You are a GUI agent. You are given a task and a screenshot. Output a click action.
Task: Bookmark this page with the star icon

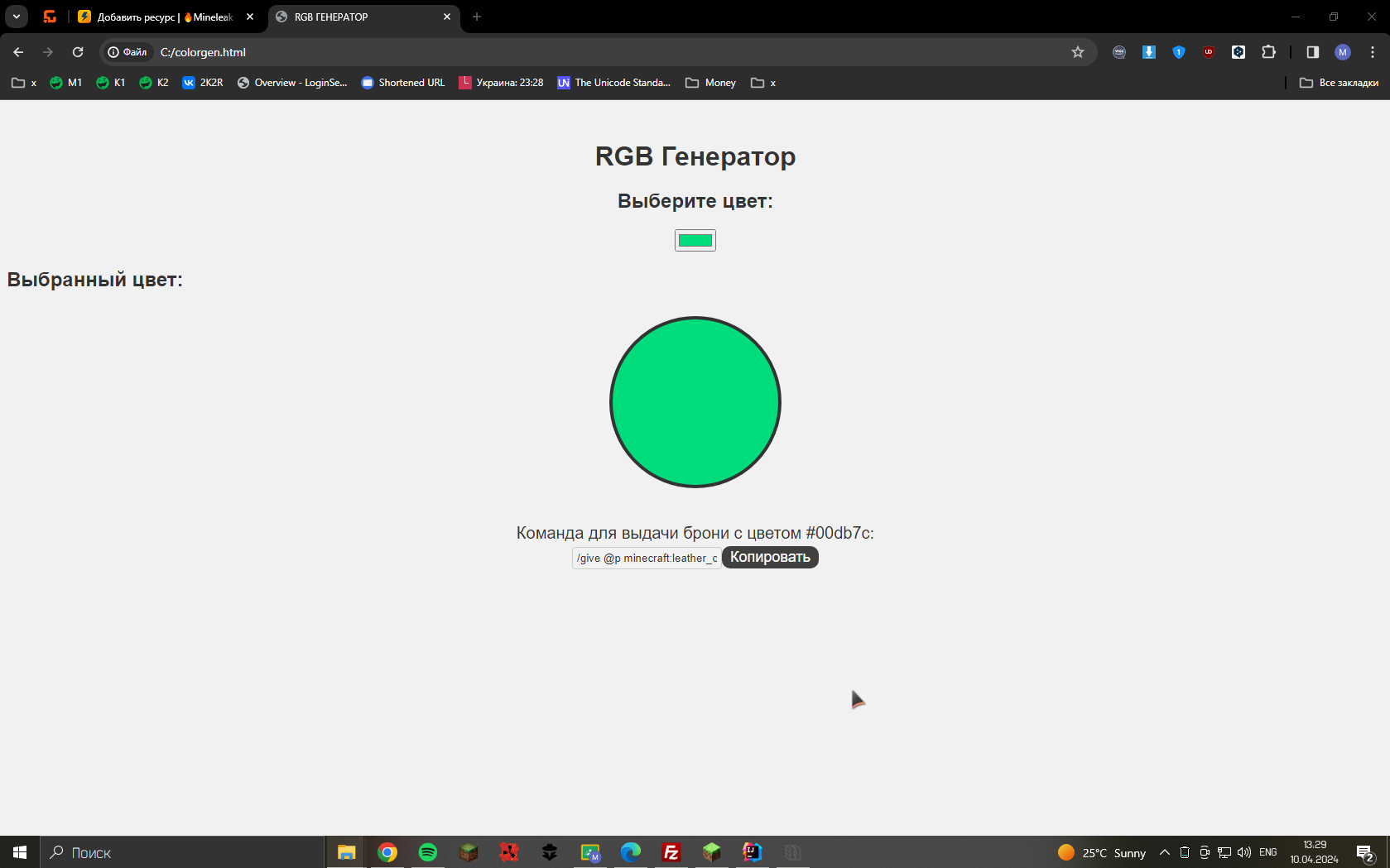coord(1077,52)
